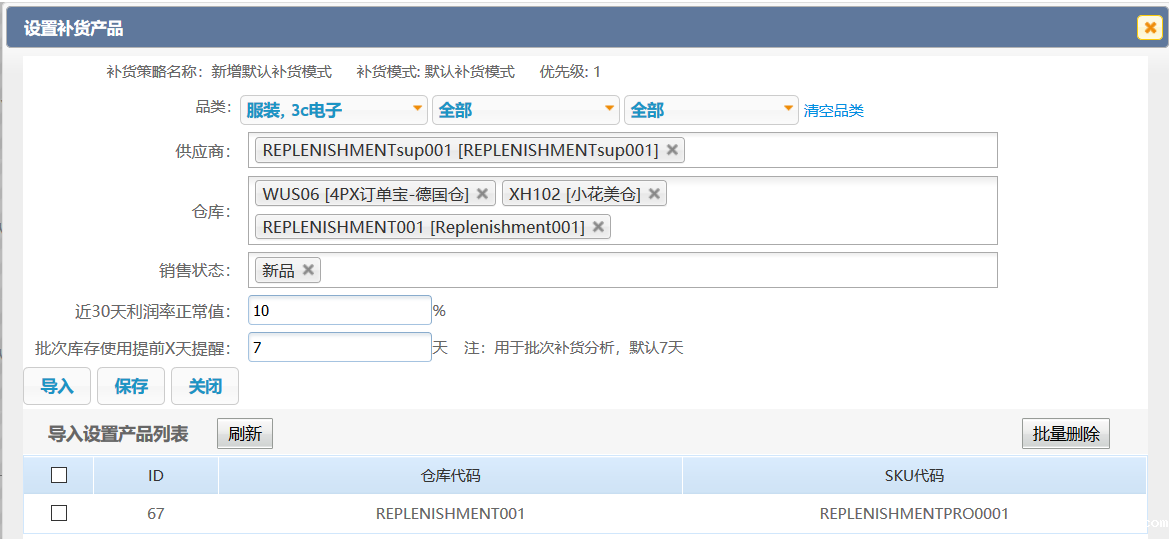Viewport: 1169px width, 539px height.
Task: Focus the 近30天利润率正常值 input field
Action: tap(339, 311)
